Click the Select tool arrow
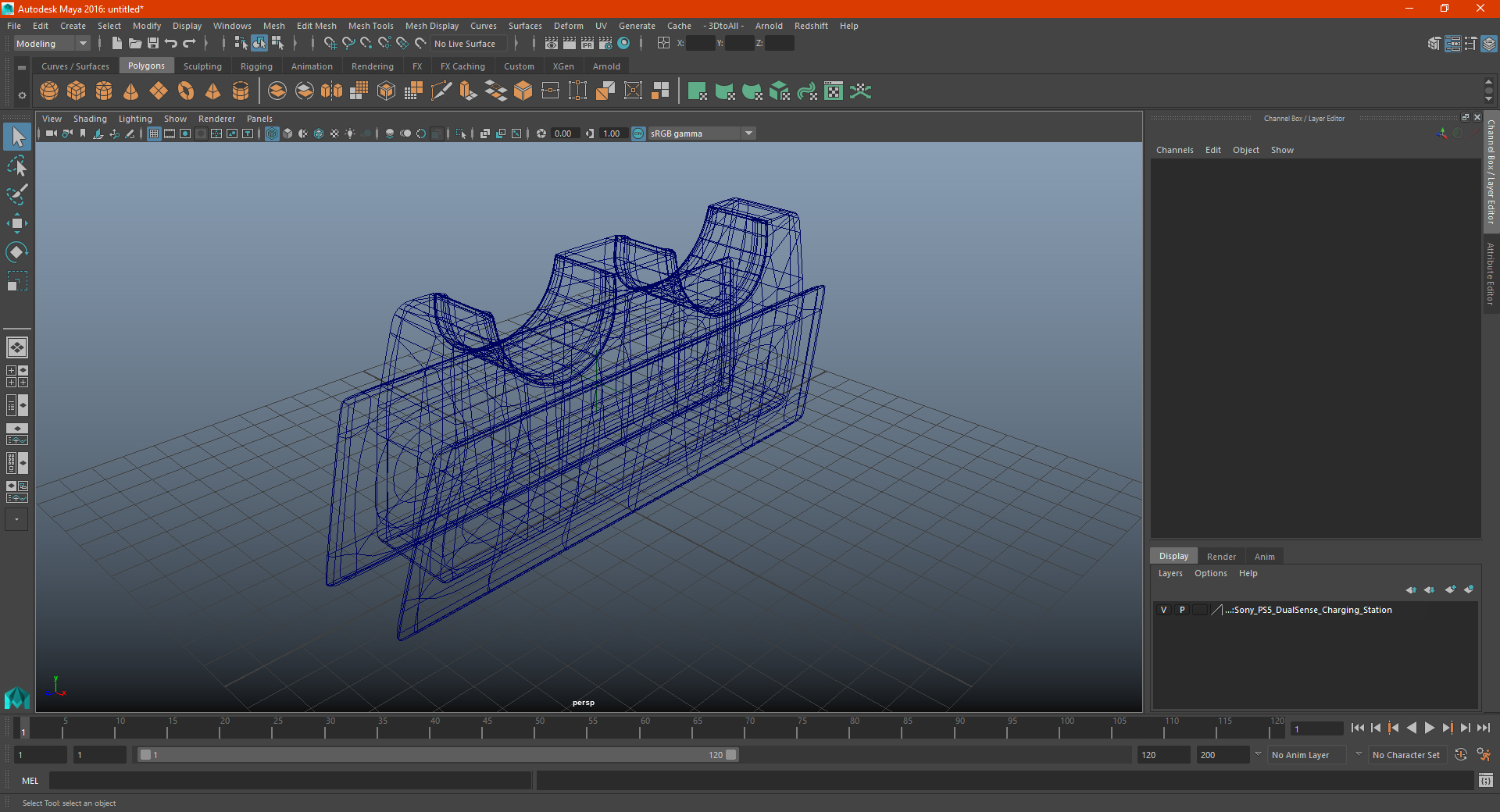The width and height of the screenshot is (1500, 812). (17, 137)
